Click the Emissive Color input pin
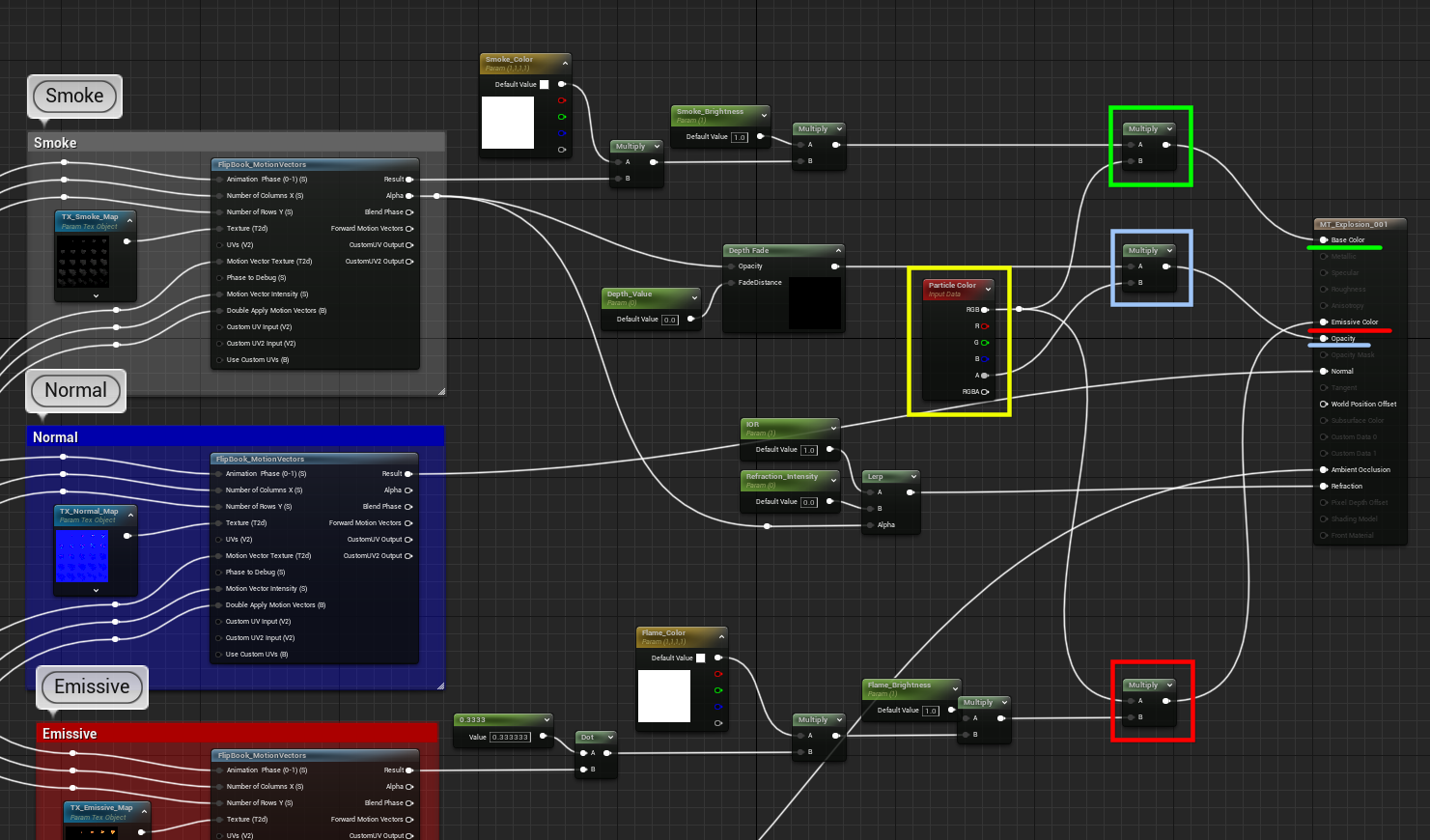Image resolution: width=1430 pixels, height=840 pixels. tap(1323, 322)
